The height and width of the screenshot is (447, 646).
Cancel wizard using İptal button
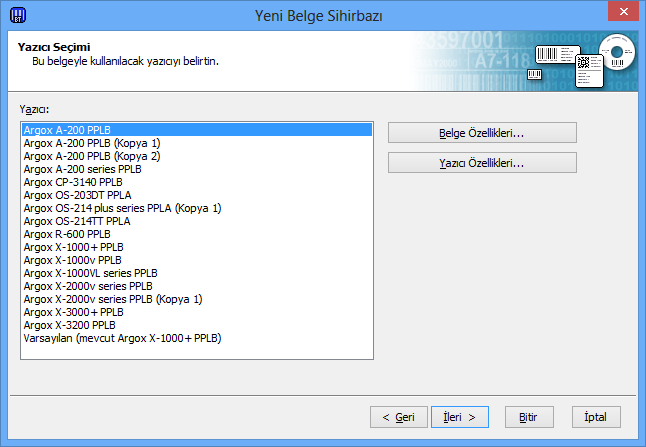(x=596, y=416)
